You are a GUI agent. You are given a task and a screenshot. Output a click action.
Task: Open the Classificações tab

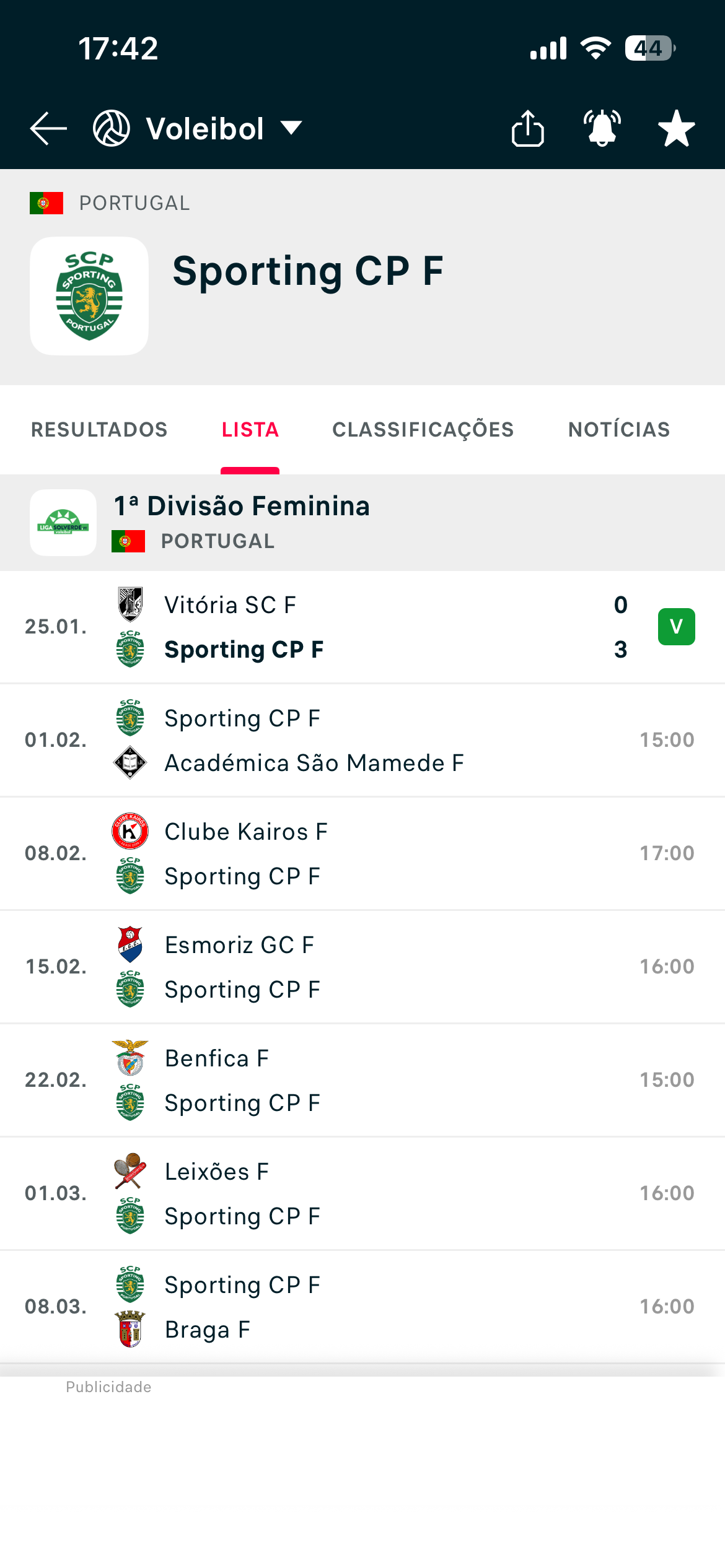[423, 430]
